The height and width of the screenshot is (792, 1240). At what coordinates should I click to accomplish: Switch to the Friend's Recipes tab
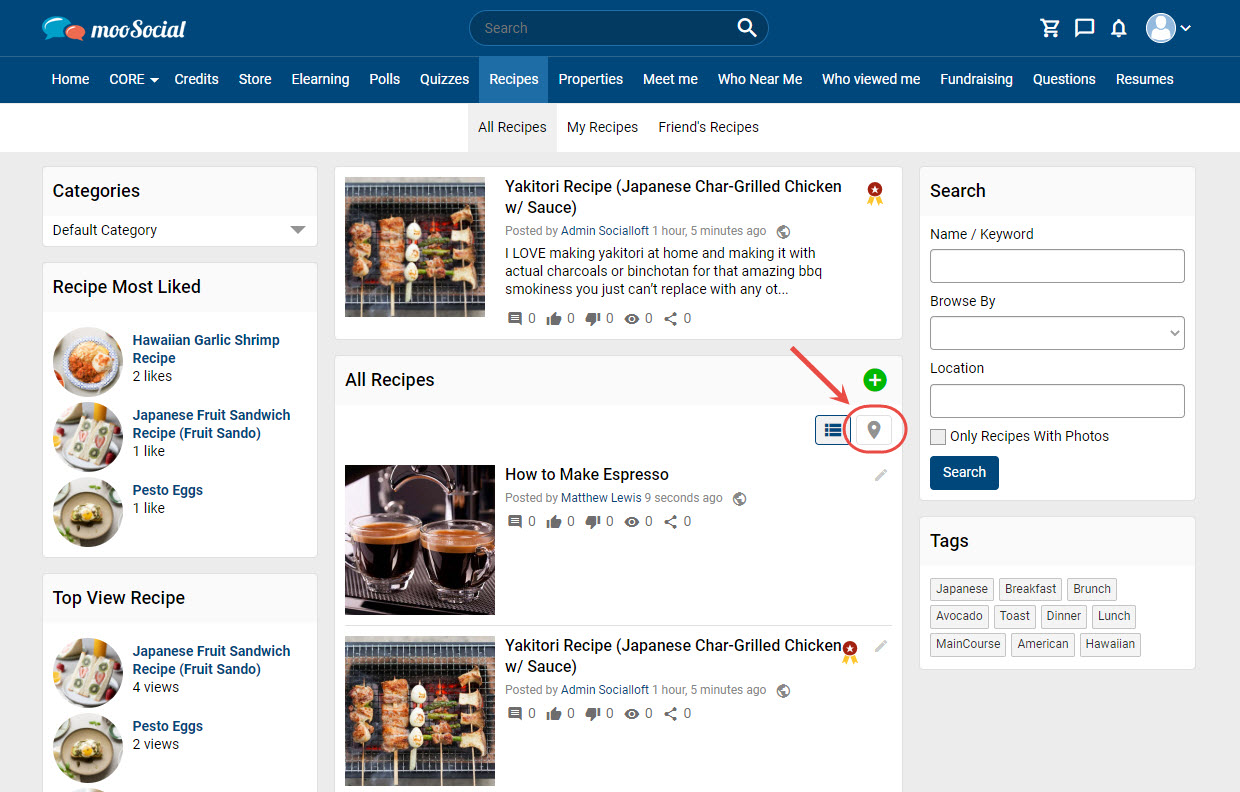click(708, 127)
